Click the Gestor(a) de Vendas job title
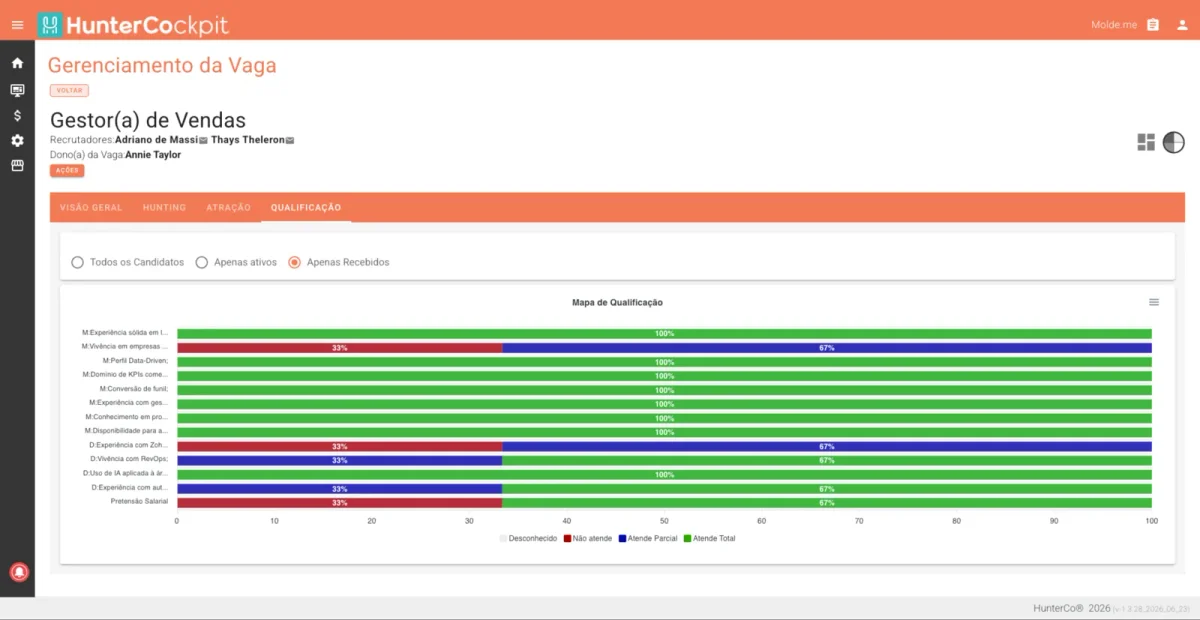1200x620 pixels. 148,121
